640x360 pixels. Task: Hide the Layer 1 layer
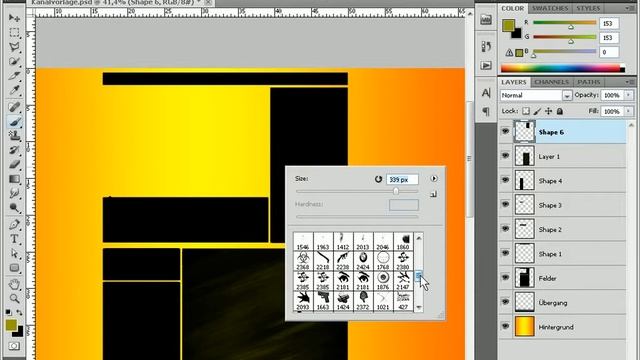[x=505, y=156]
